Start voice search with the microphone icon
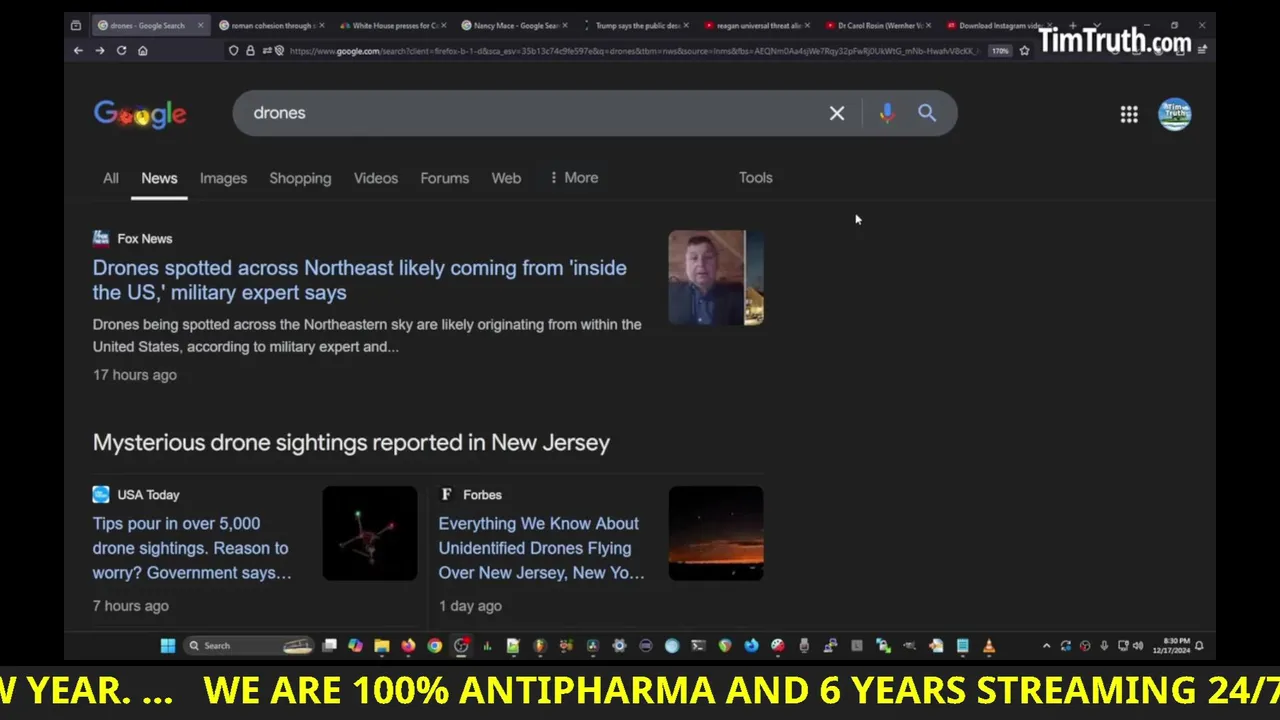Screen dimensions: 1280x720 (x=886, y=113)
